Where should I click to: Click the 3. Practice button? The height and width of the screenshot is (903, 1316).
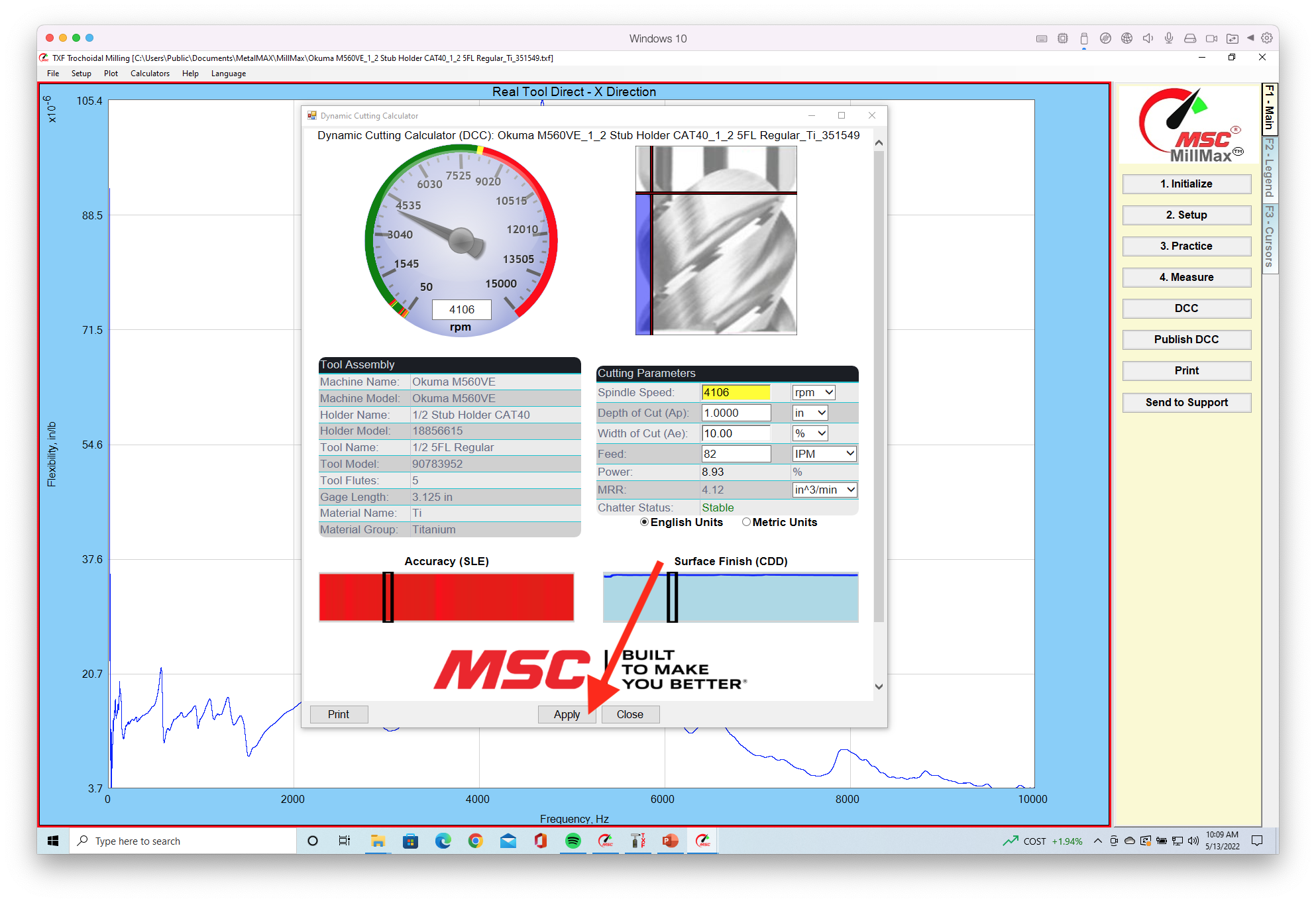click(1186, 246)
